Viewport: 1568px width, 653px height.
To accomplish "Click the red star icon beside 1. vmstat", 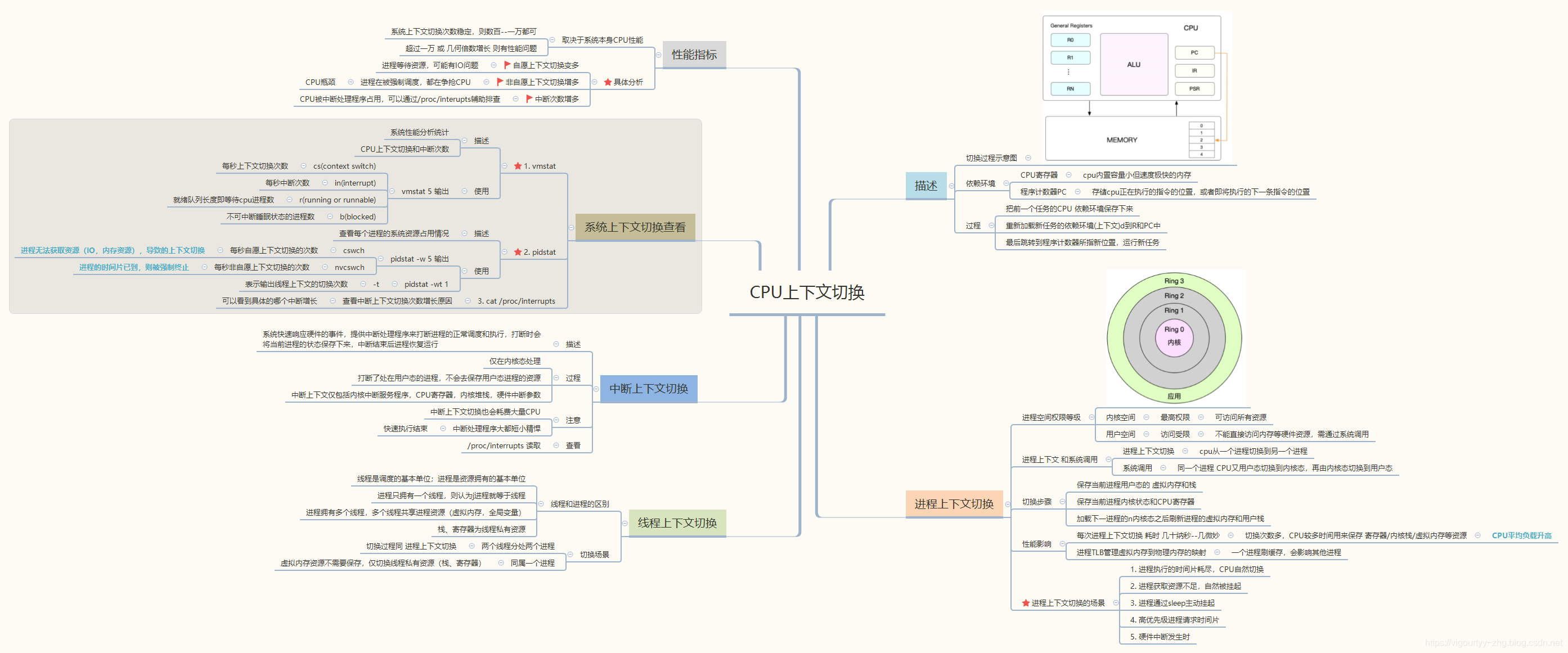I will (x=518, y=166).
